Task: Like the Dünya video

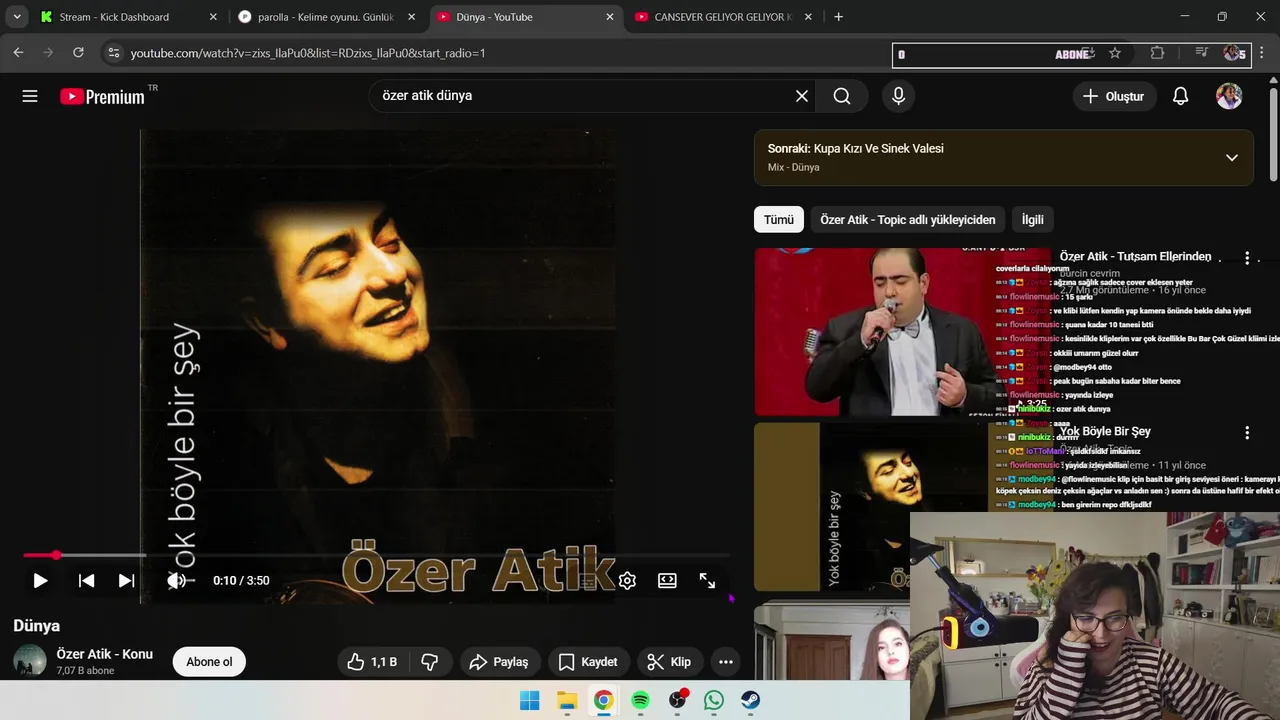Action: pyautogui.click(x=372, y=662)
